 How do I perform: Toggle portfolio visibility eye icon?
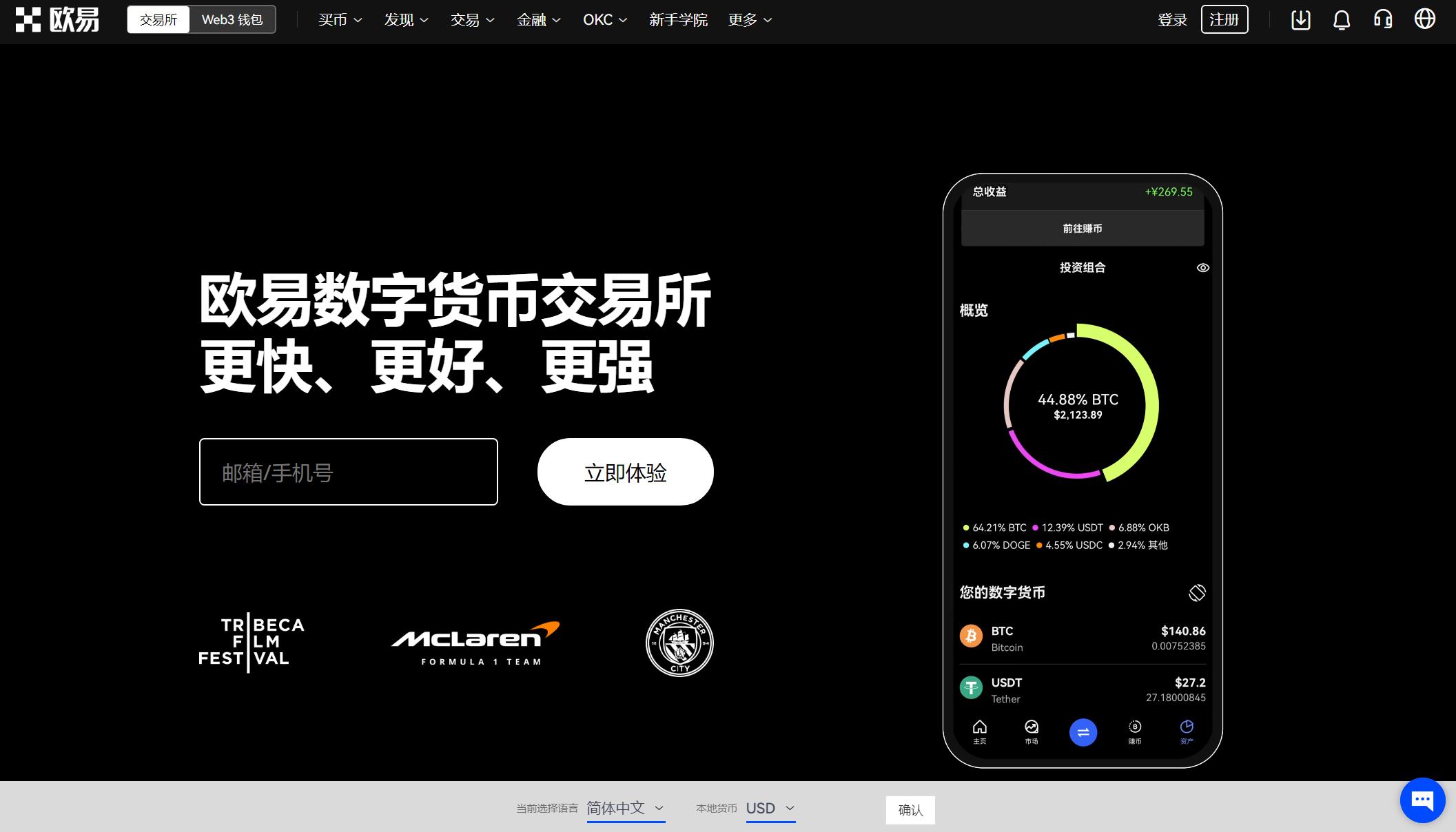point(1203,268)
